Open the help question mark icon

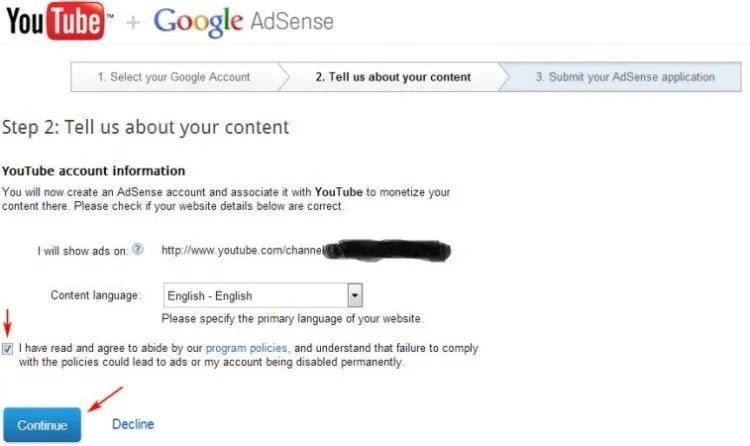click(138, 249)
